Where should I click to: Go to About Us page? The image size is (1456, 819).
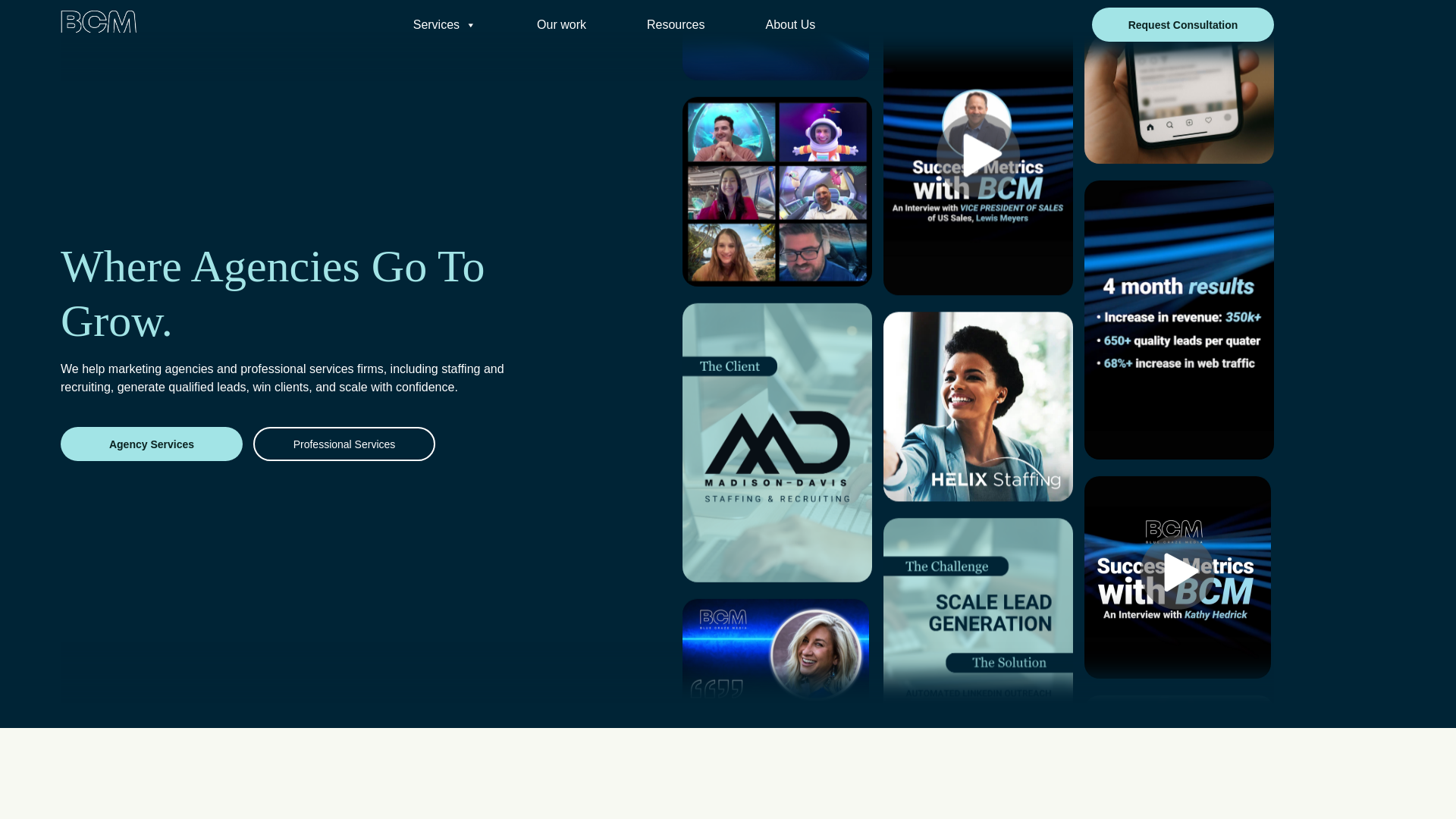790,25
